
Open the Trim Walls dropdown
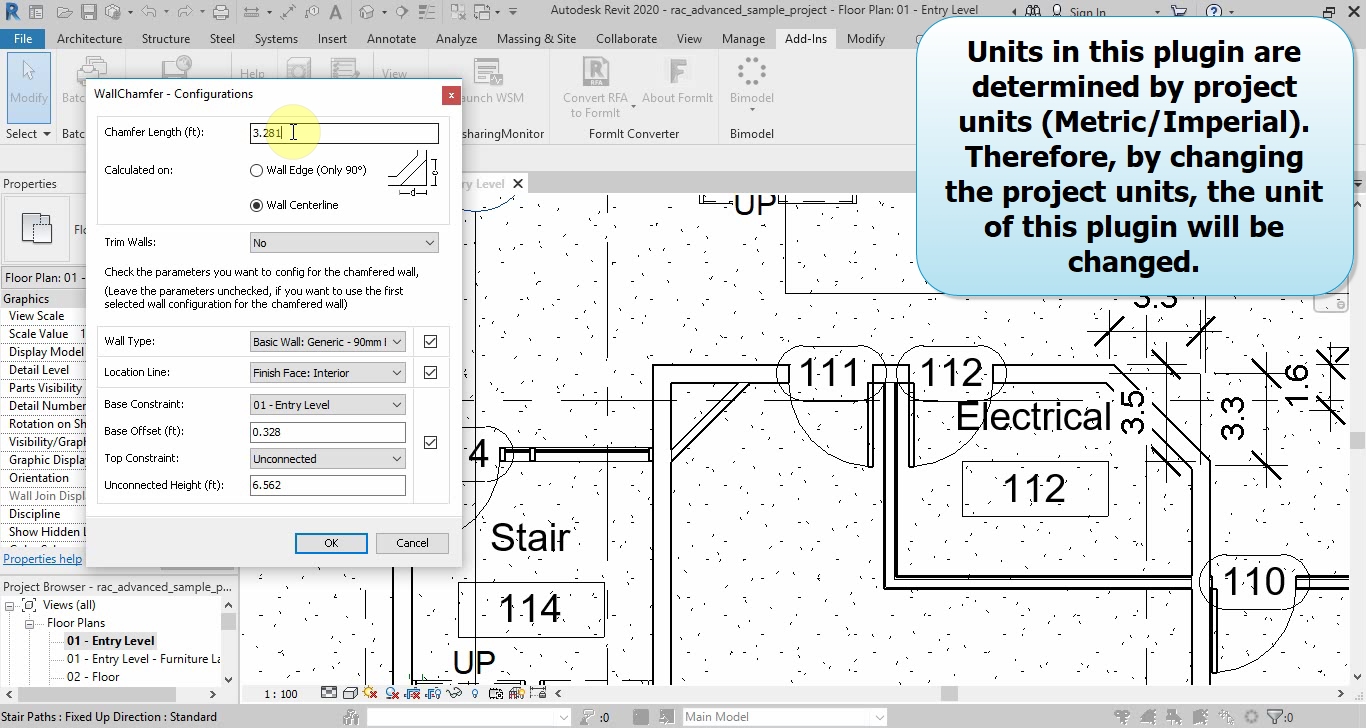344,242
